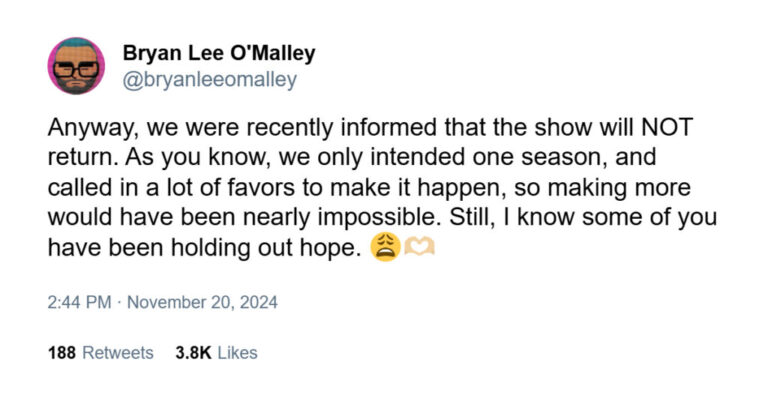768x401 pixels.
Task: Click the phrase holding out hope
Action: click(266, 248)
